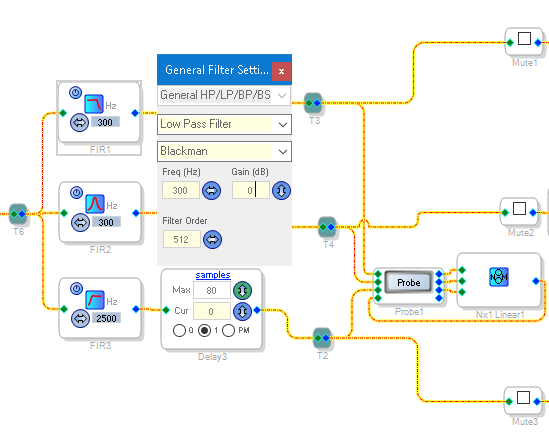Click the samples link in Delay3
549x436 pixels.
pos(213,275)
